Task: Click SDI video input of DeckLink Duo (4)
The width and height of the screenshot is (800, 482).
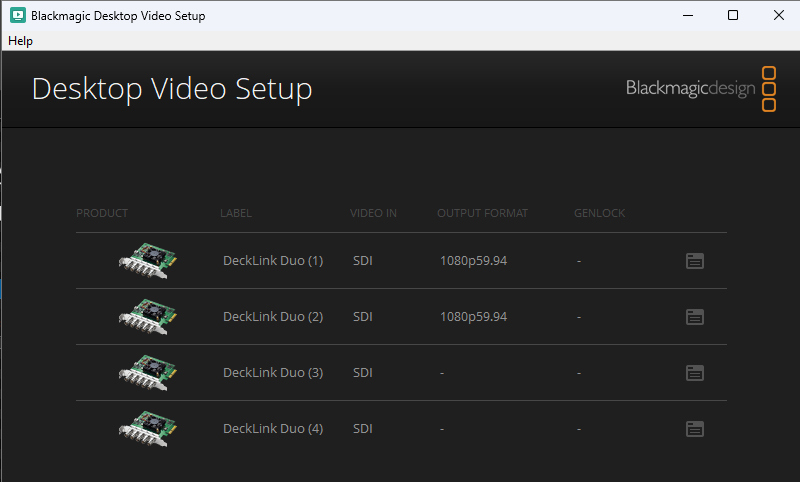Action: click(363, 429)
